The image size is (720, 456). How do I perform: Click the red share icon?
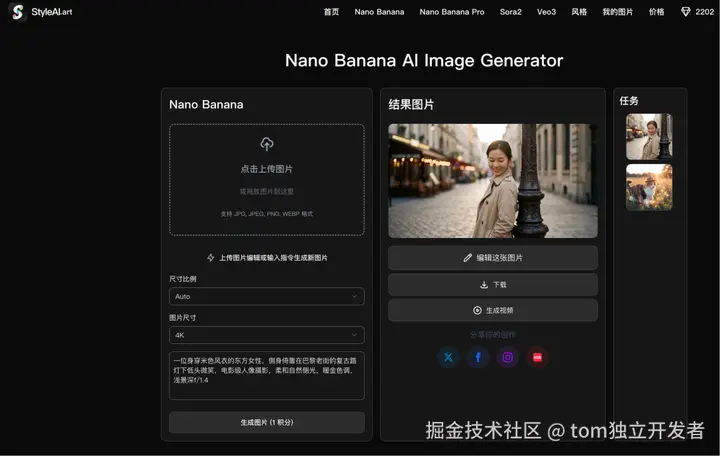[x=537, y=357]
